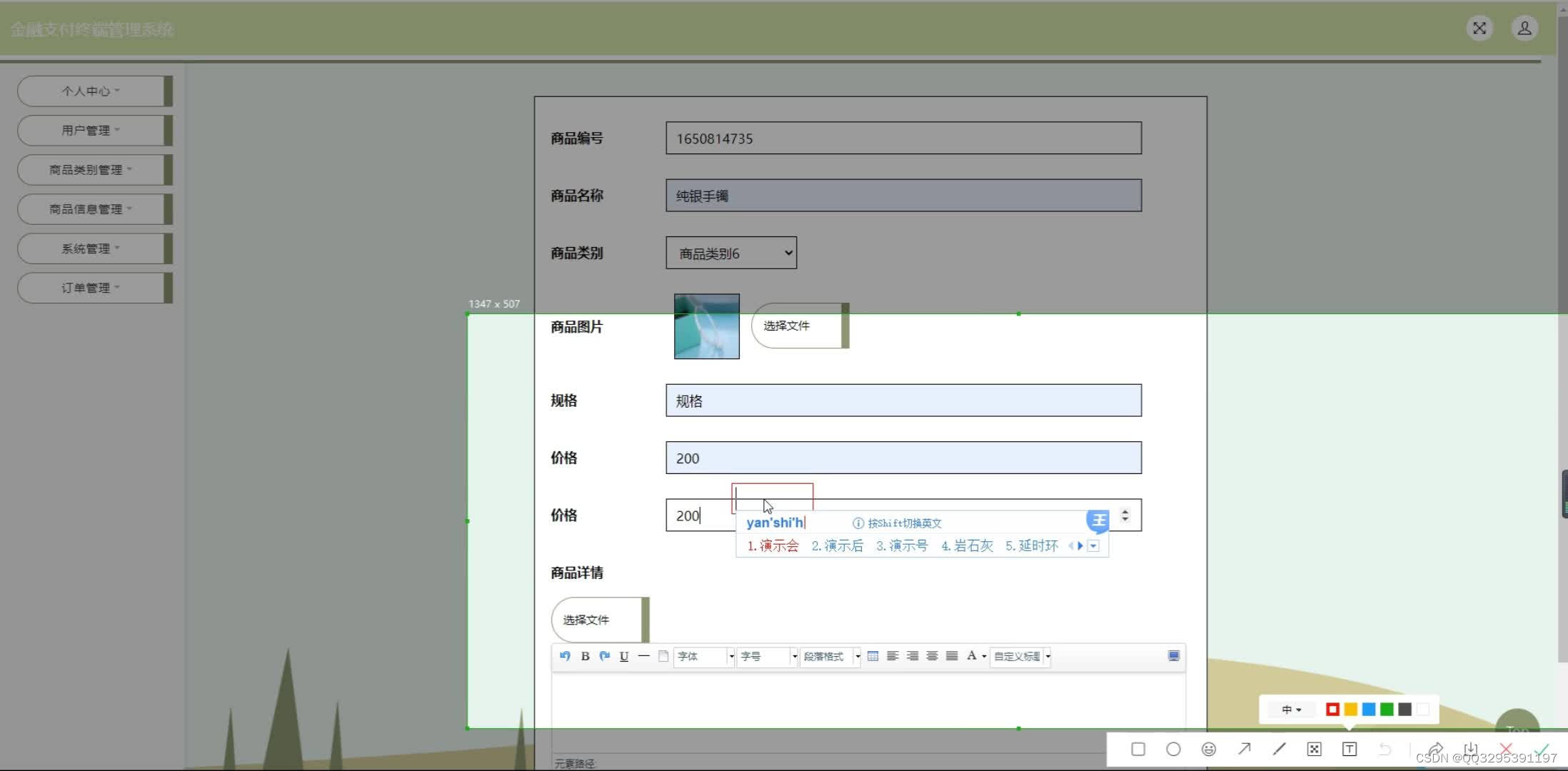This screenshot has height=771, width=1568.
Task: Choose IME candidate 4 岩石灰
Action: 967,546
